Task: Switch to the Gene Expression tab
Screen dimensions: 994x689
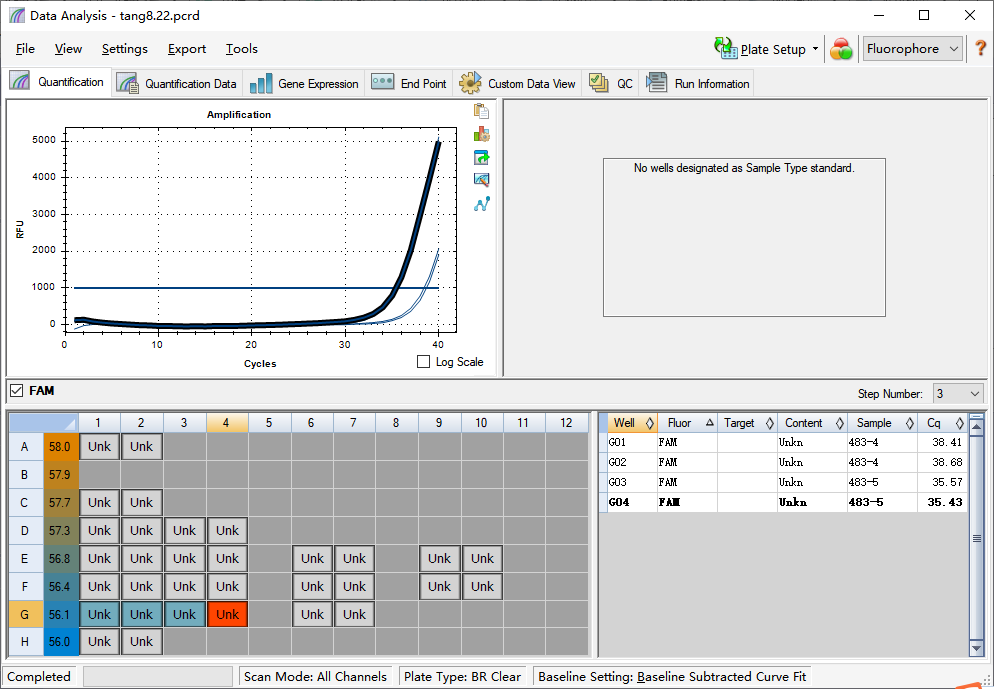Action: point(304,84)
